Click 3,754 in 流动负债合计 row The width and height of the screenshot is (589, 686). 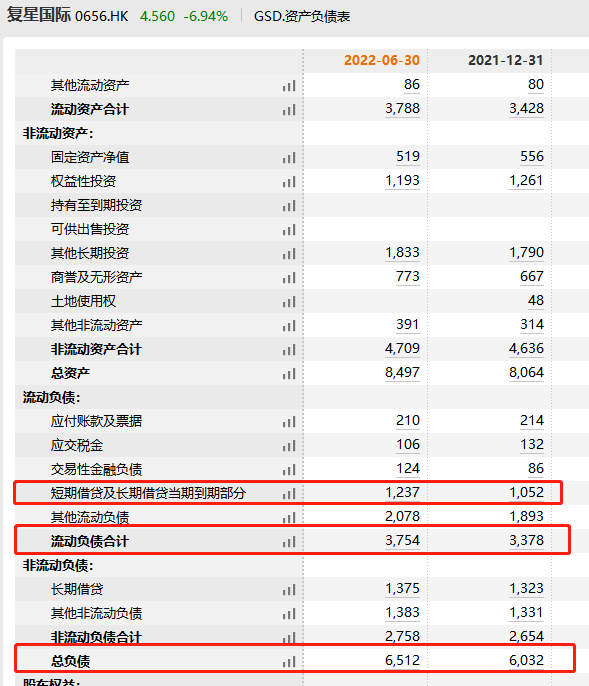[402, 541]
